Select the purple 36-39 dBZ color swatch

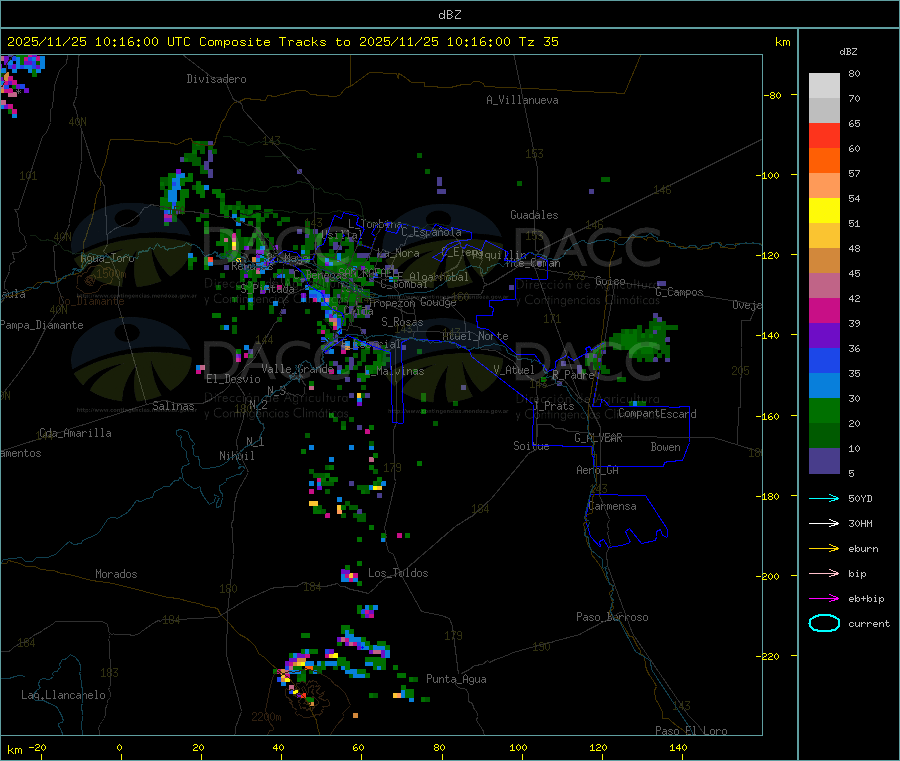point(824,336)
